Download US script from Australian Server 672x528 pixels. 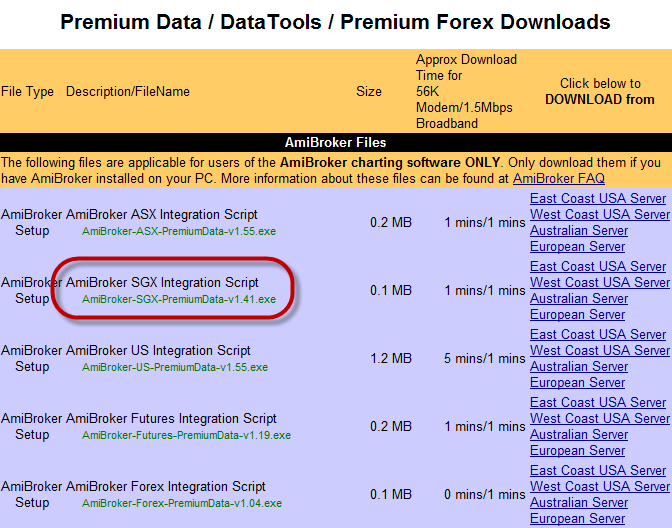579,367
